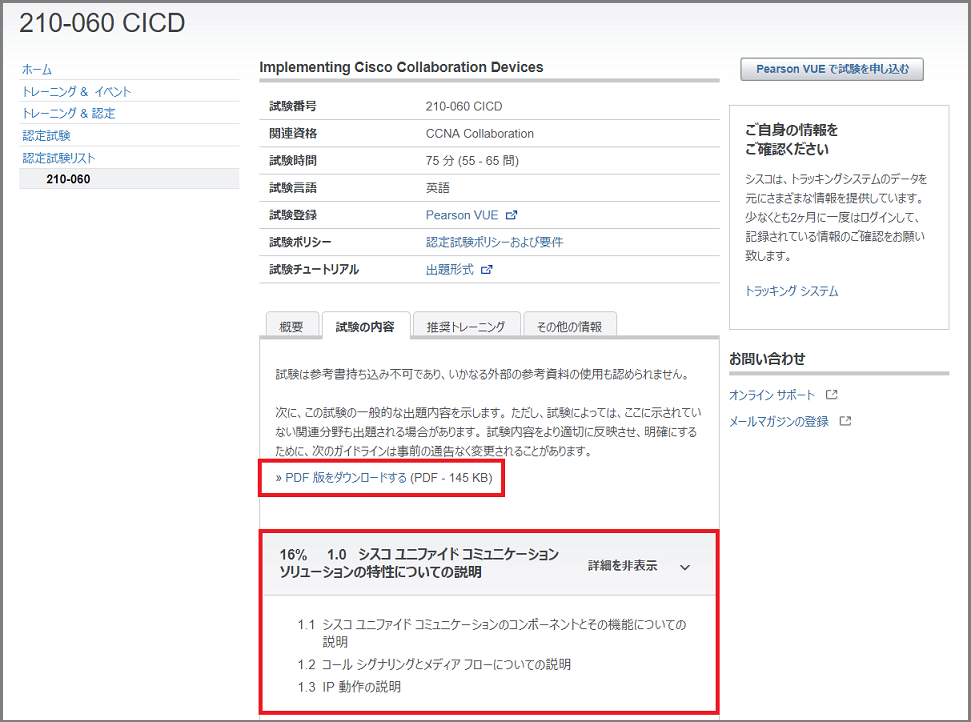The height and width of the screenshot is (722, 971).
Task: Click 詳細を非表示 to hide details
Action: (x=622, y=565)
